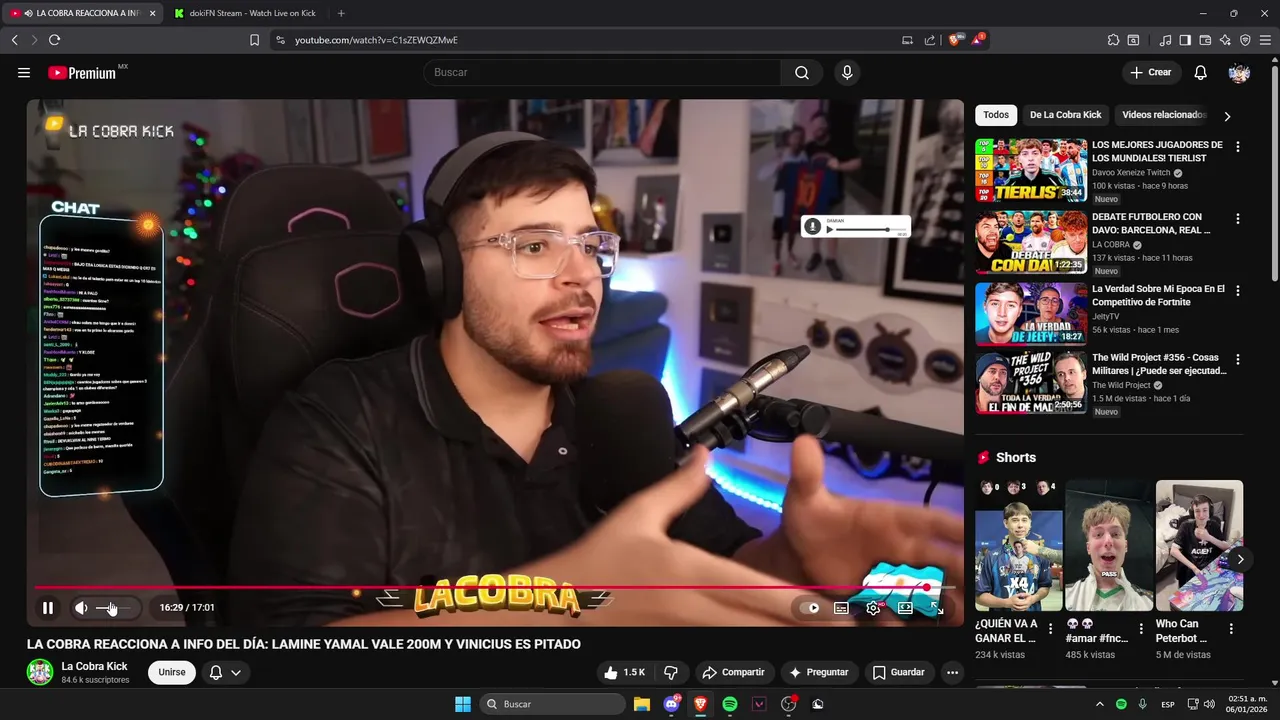Toggle the autoplay switch in player
Image resolution: width=1280 pixels, height=720 pixels.
click(x=809, y=608)
